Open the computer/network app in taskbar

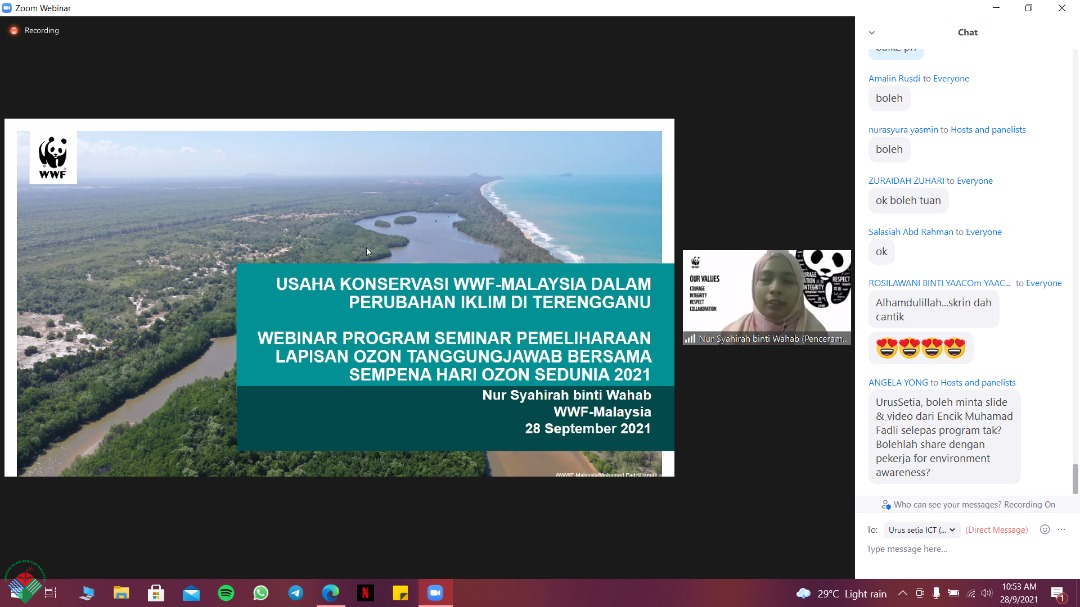(87, 593)
